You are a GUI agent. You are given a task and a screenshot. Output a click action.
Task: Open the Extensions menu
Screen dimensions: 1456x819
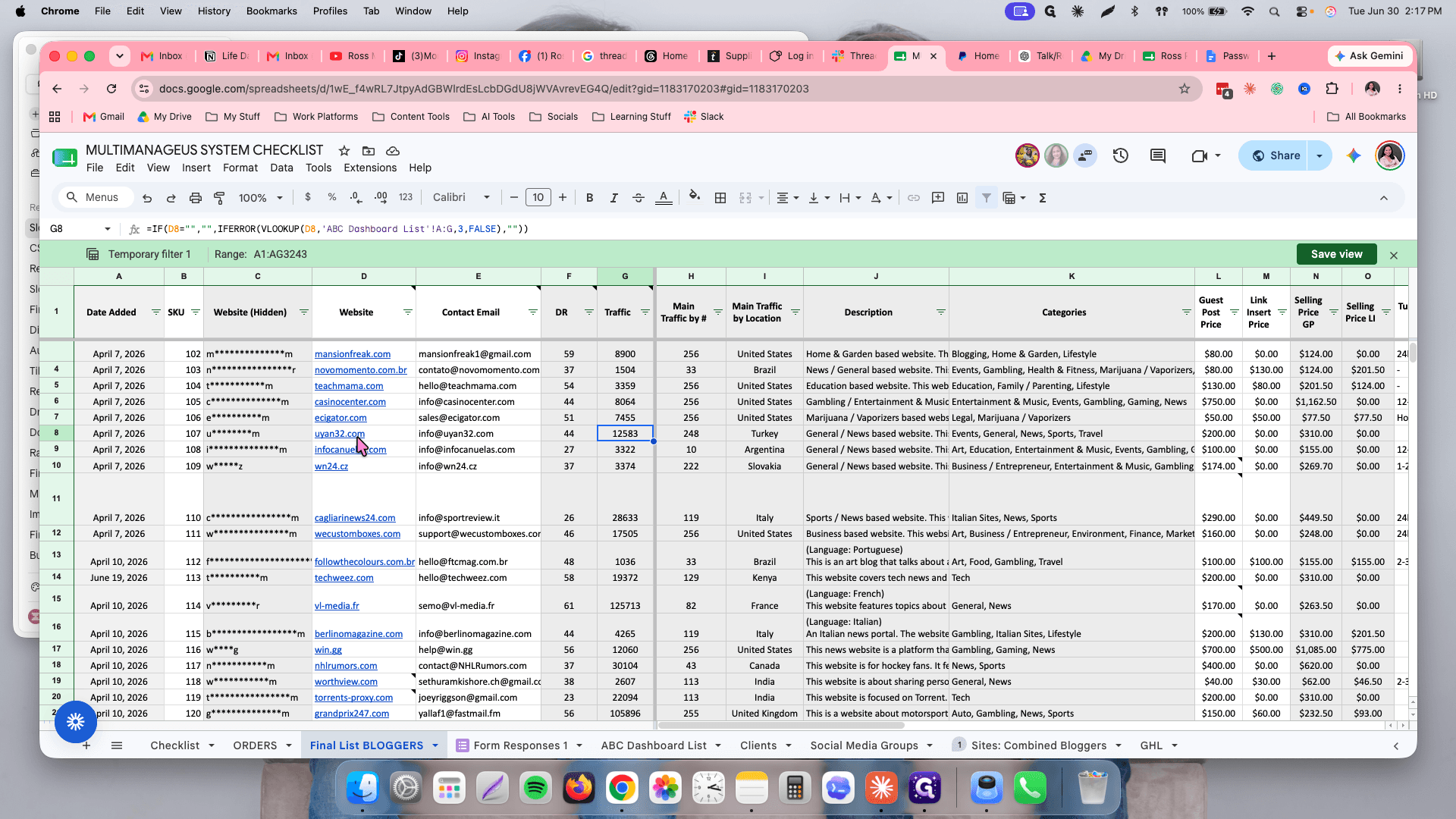pos(370,168)
